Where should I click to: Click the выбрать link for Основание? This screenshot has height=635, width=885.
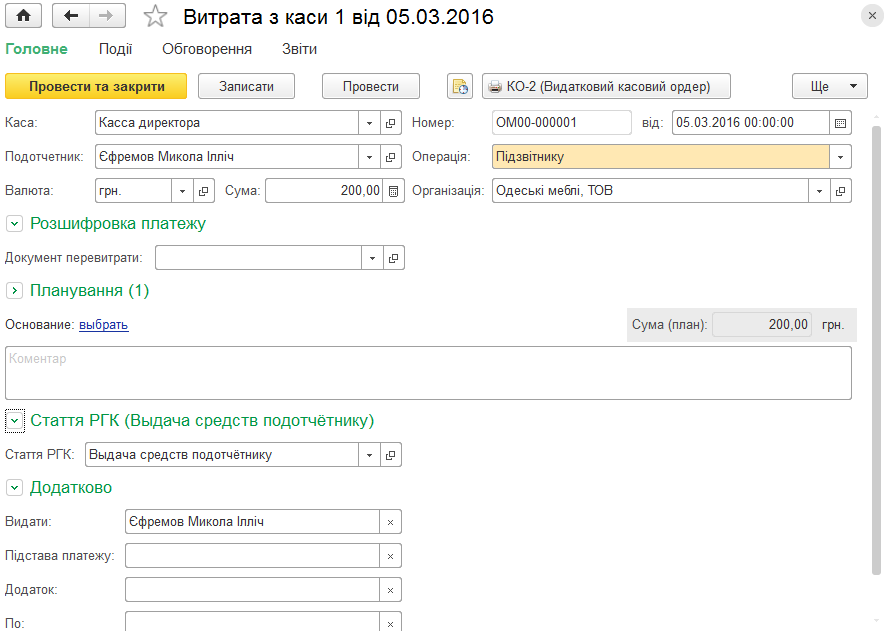104,325
